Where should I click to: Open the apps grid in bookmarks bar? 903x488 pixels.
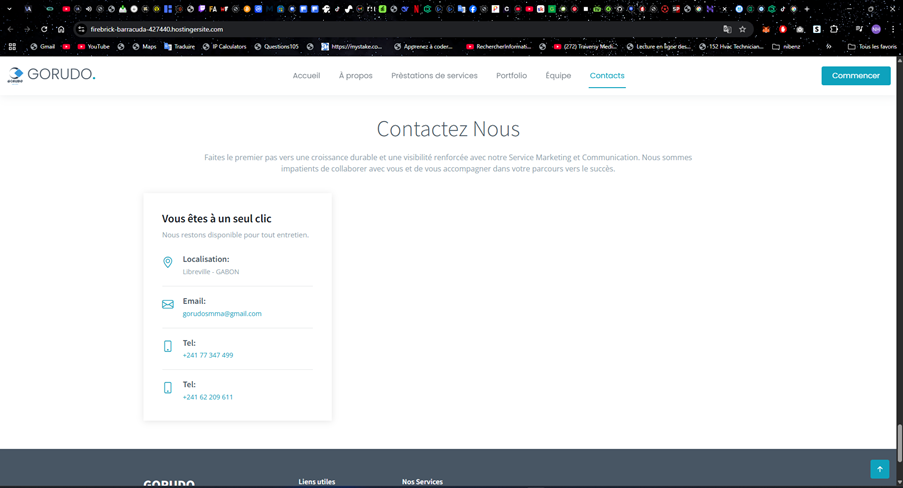click(12, 47)
